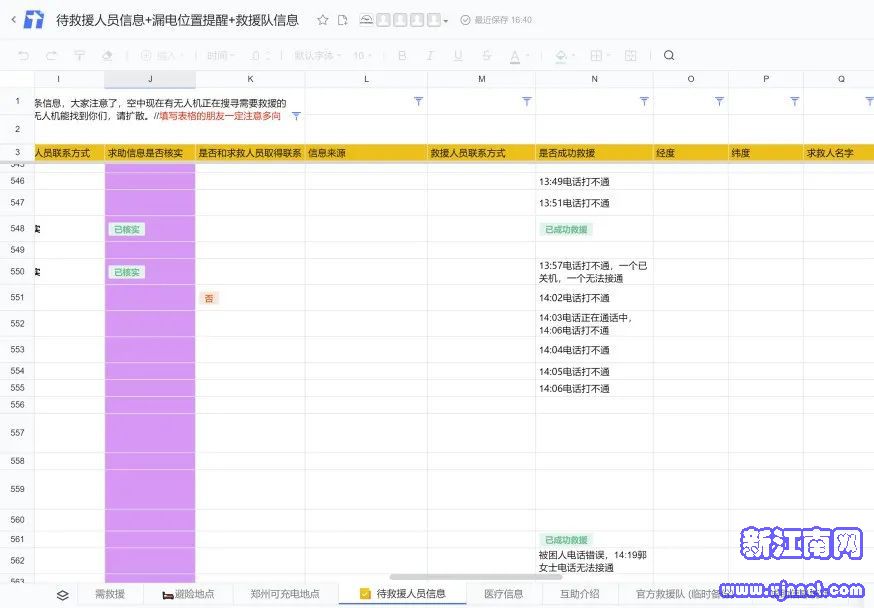Select the 是否成功救援 header cell

[594, 153]
